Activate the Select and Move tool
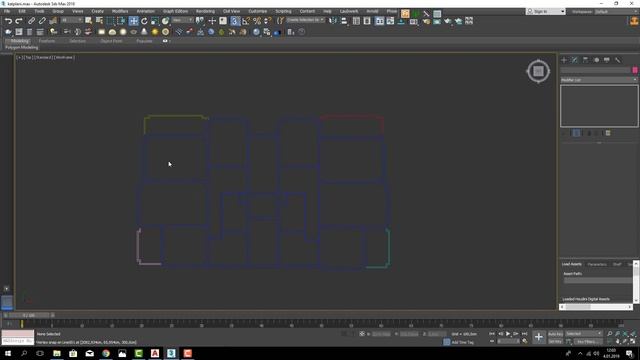640x360 pixels. [x=133, y=20]
